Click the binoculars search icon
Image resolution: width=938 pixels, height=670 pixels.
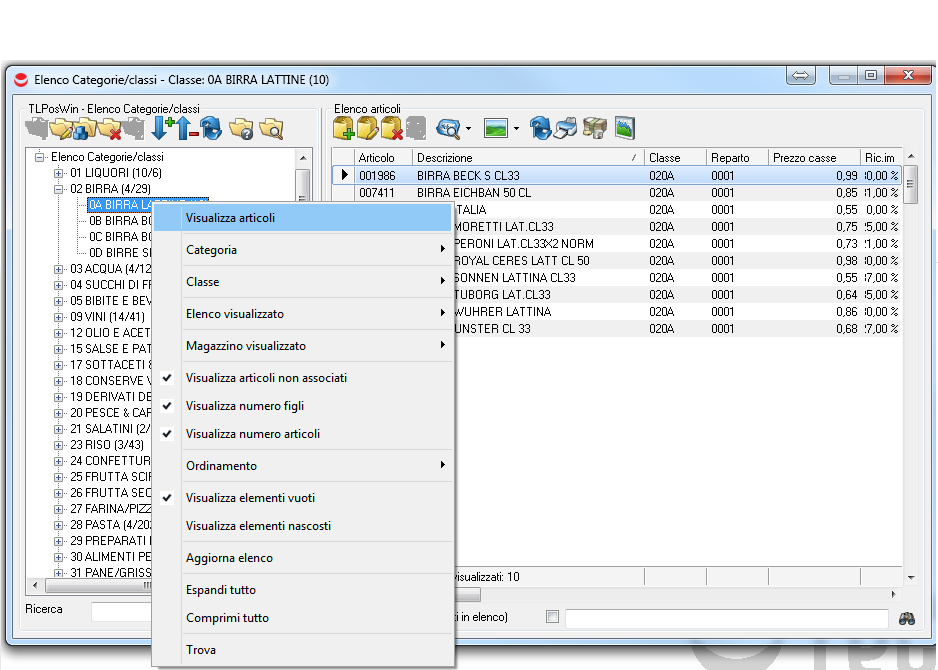coord(907,618)
